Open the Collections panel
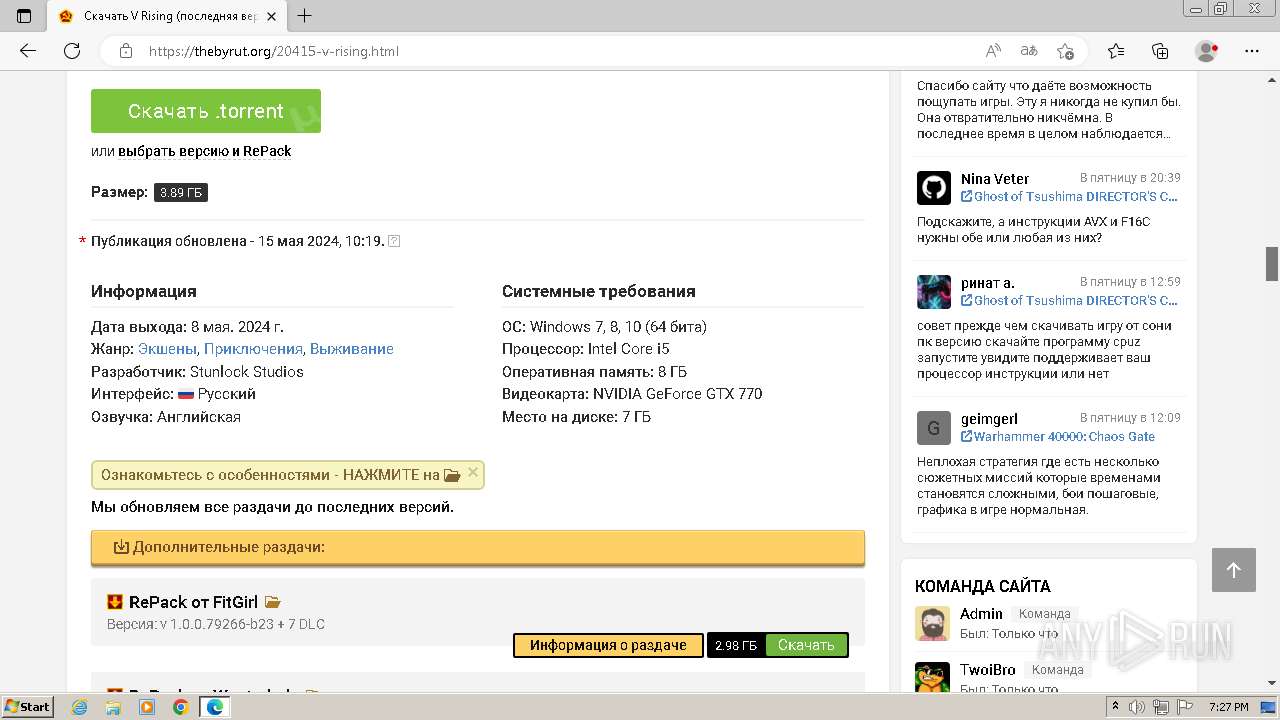This screenshot has height=720, width=1280. coord(1160,51)
